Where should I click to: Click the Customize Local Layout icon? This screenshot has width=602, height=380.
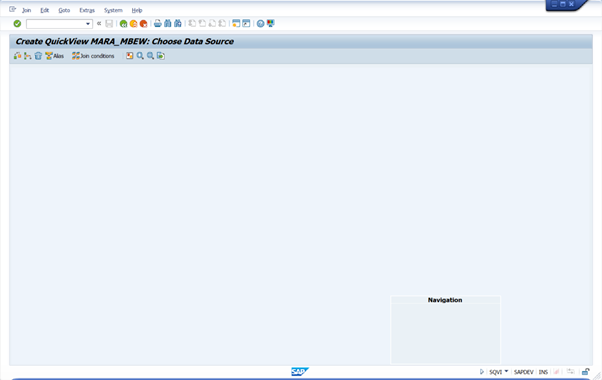271,23
